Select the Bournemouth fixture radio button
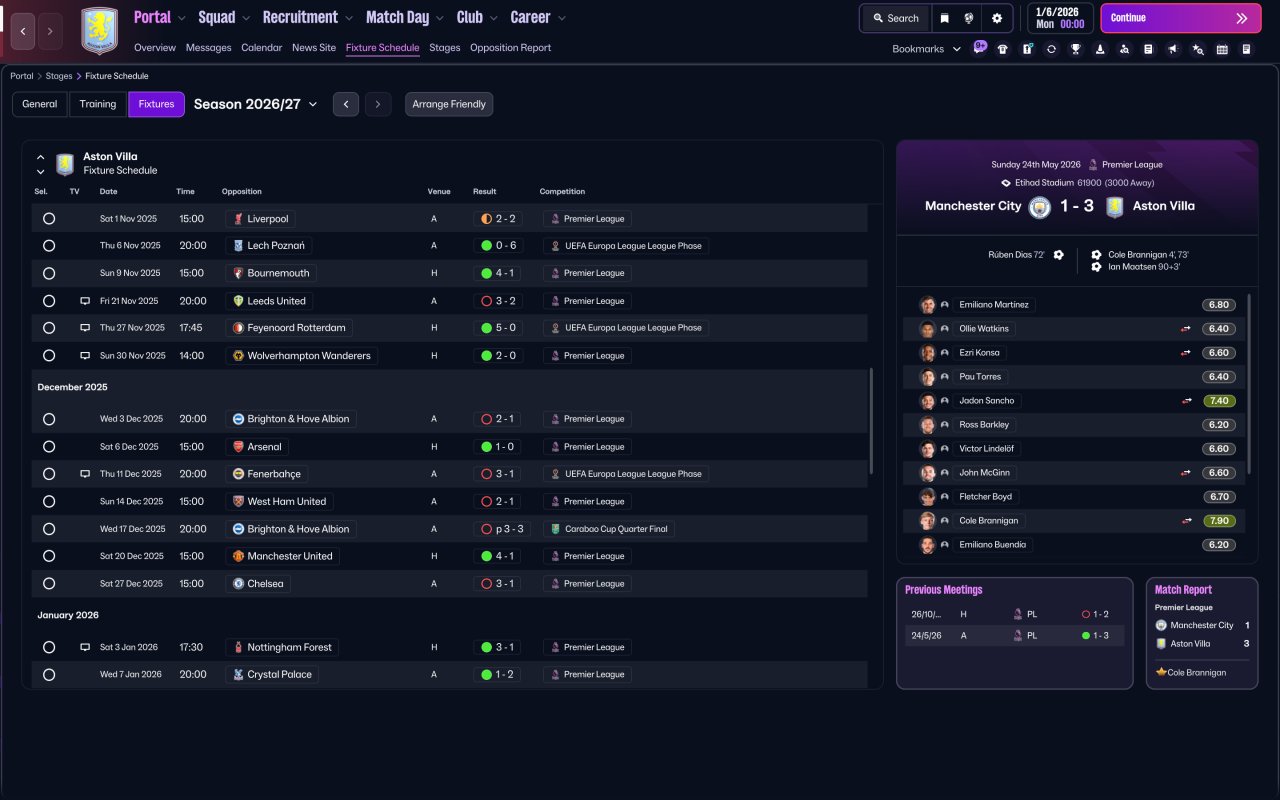Viewport: 1280px width, 800px height. click(x=49, y=273)
